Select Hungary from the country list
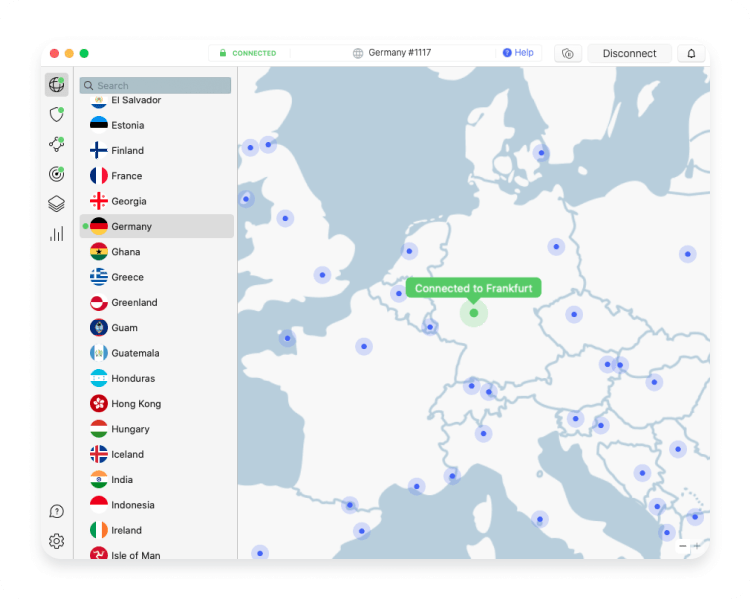Viewport: 750px width, 599px height. [x=157, y=429]
